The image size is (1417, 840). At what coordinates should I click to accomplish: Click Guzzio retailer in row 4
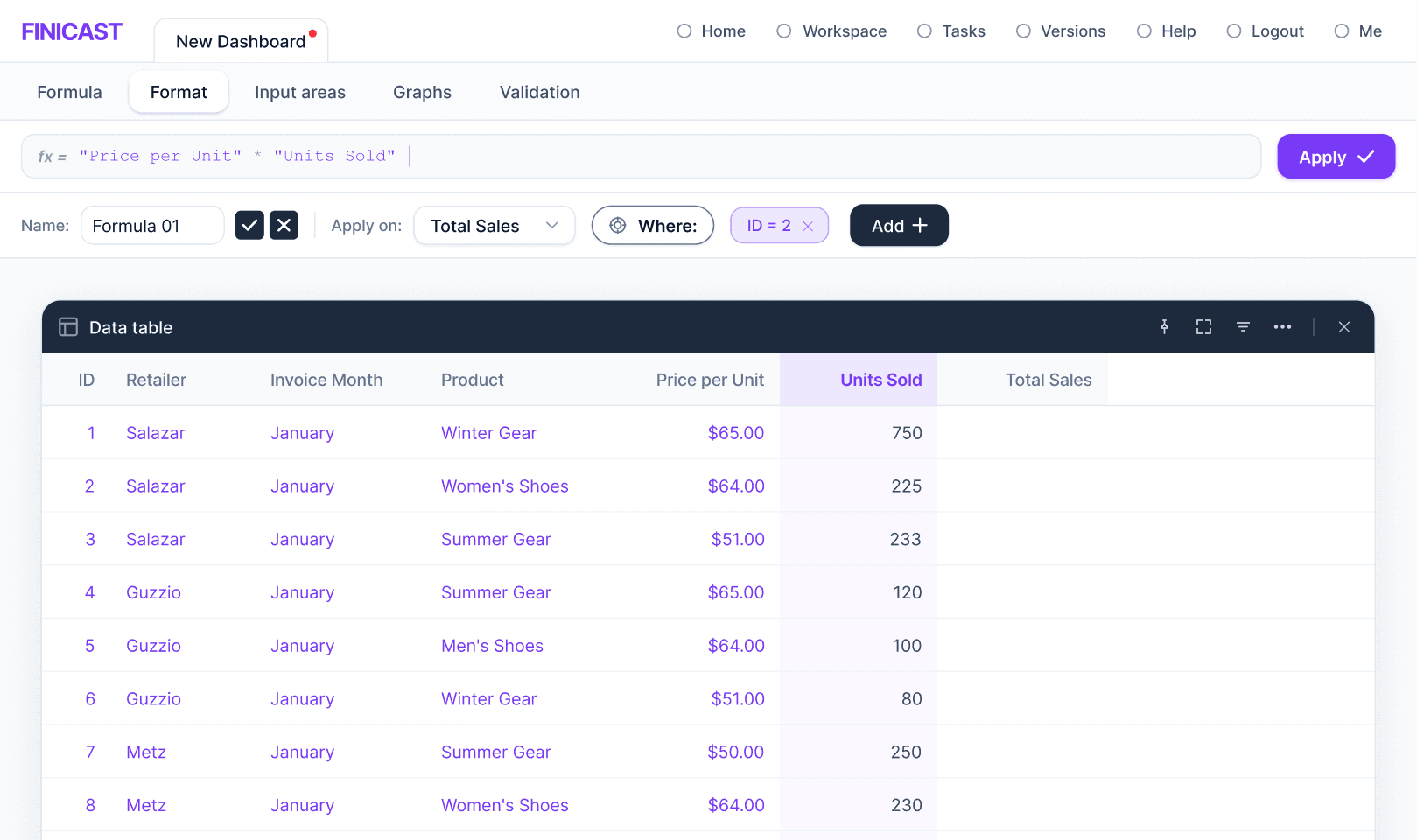pyautogui.click(x=153, y=592)
